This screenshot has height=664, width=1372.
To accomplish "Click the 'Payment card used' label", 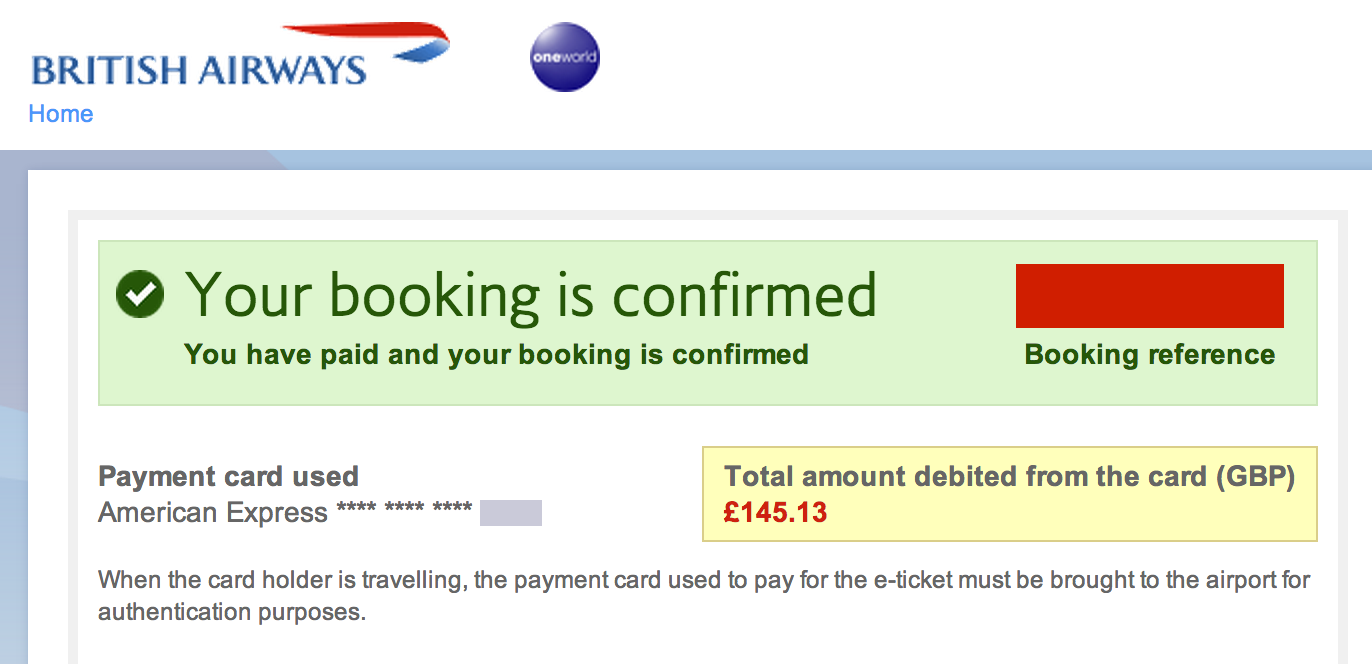I will (228, 476).
